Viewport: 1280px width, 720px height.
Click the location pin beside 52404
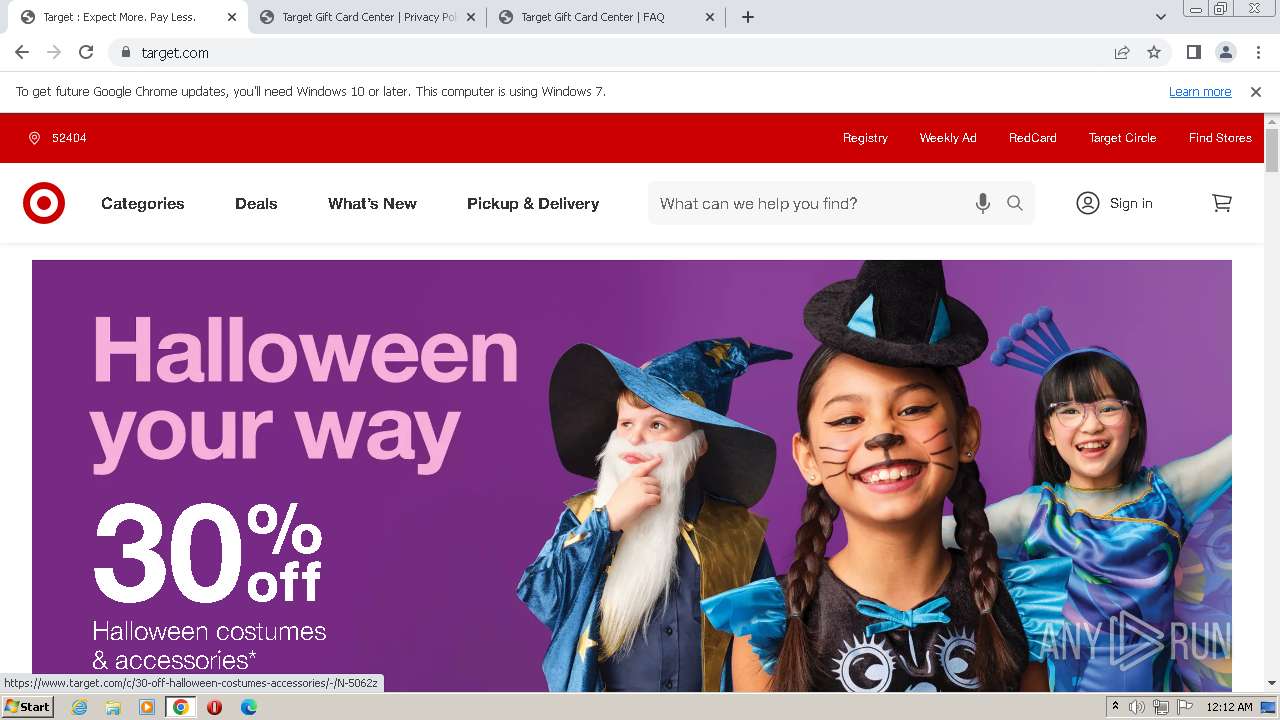tap(34, 138)
